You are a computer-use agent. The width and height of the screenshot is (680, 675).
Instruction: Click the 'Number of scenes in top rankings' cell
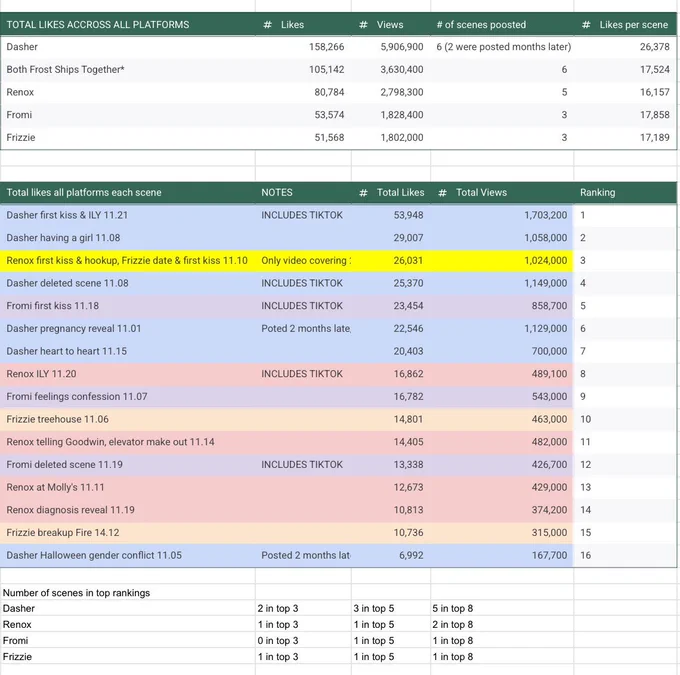coord(128,593)
